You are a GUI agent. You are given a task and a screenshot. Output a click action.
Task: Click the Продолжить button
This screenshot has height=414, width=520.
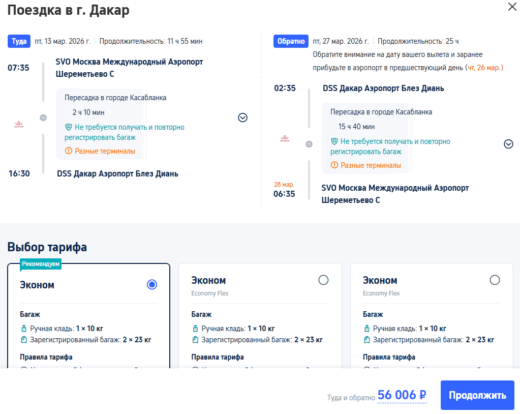477,395
